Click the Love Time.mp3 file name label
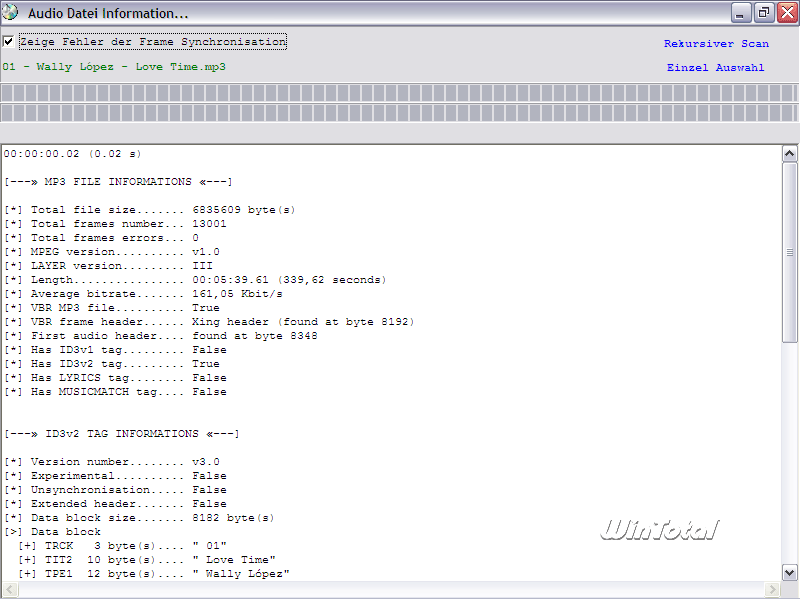The height and width of the screenshot is (600, 800). click(x=114, y=67)
